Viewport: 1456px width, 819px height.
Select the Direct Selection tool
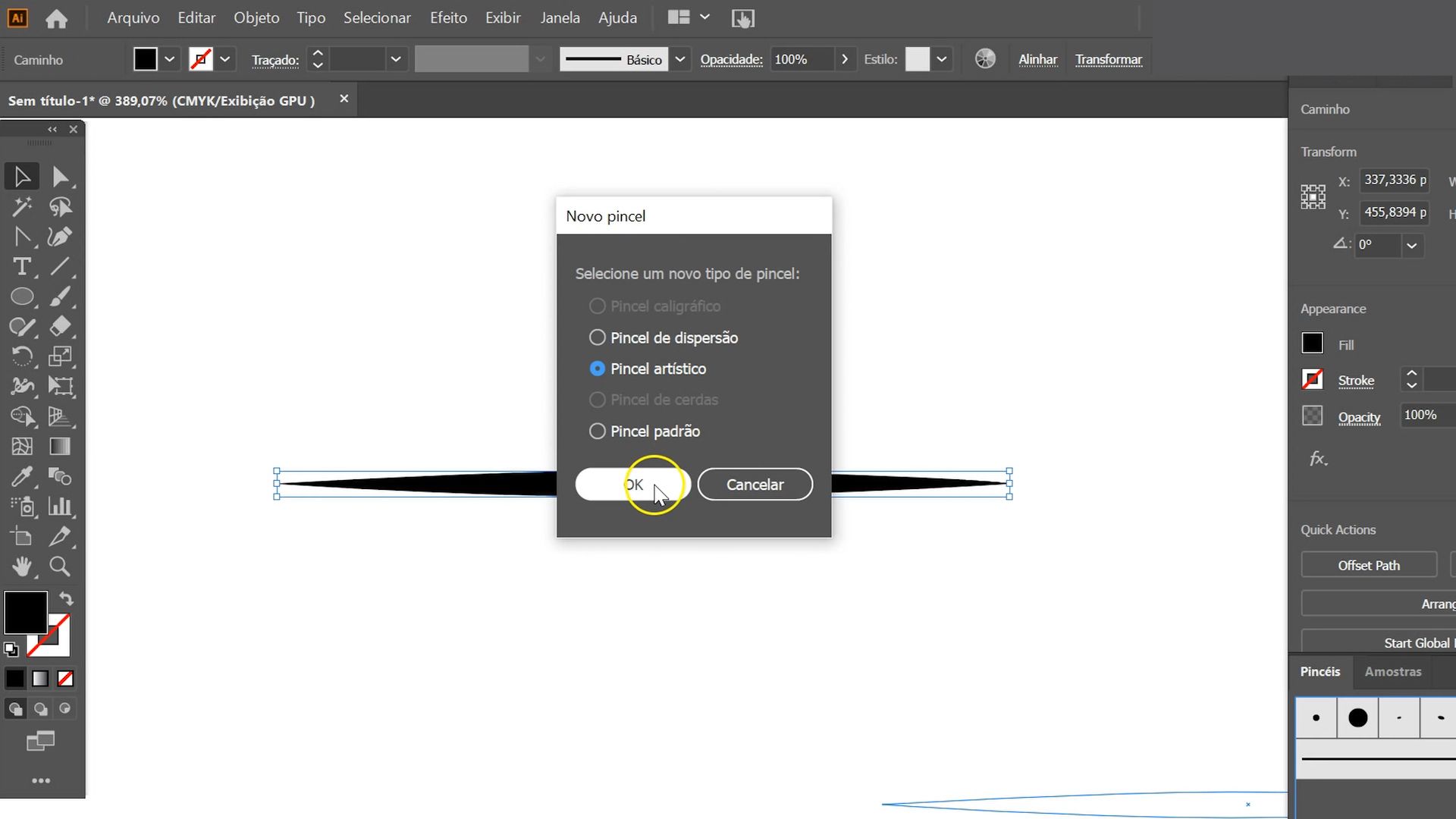pyautogui.click(x=61, y=177)
